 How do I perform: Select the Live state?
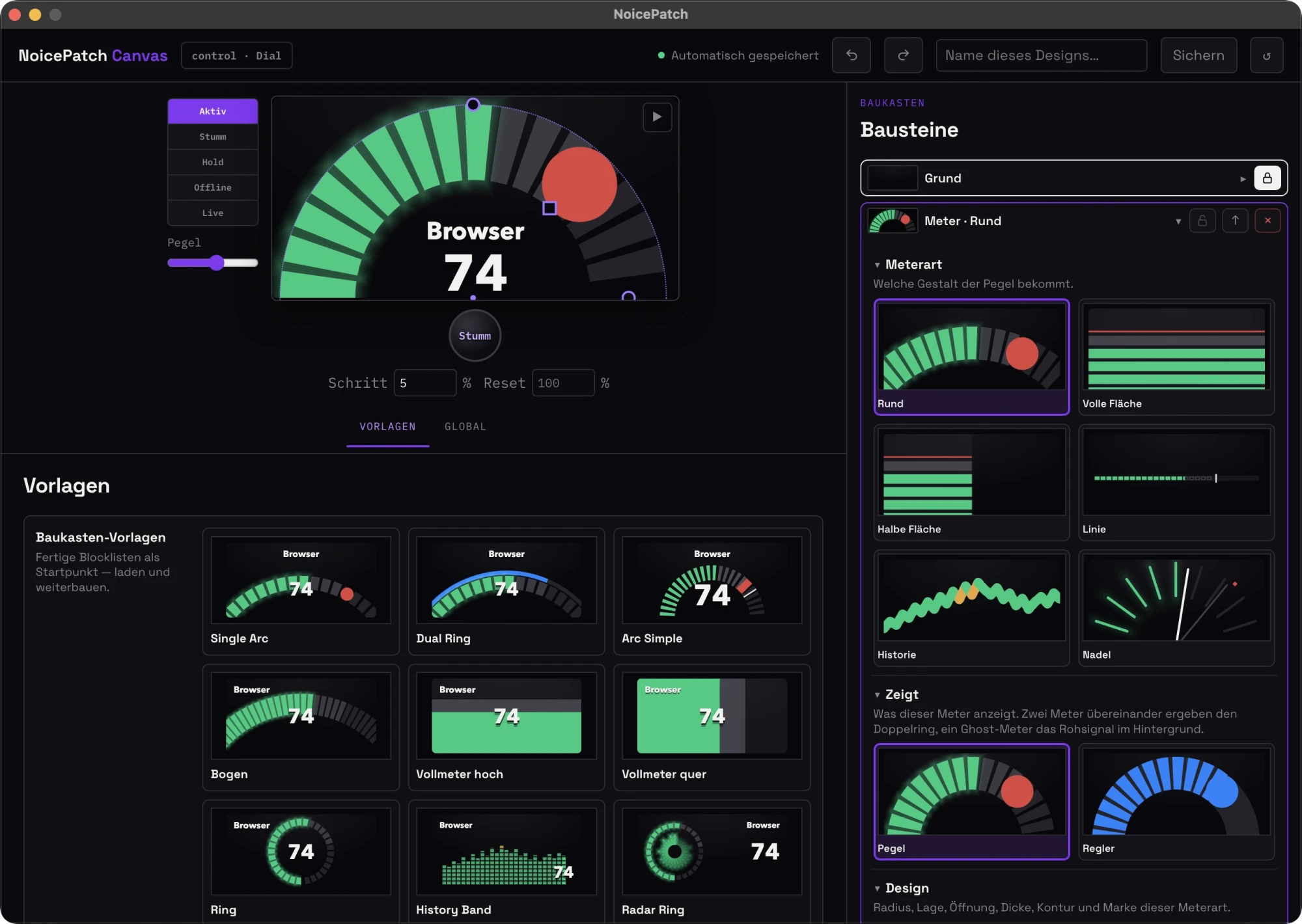(x=213, y=213)
